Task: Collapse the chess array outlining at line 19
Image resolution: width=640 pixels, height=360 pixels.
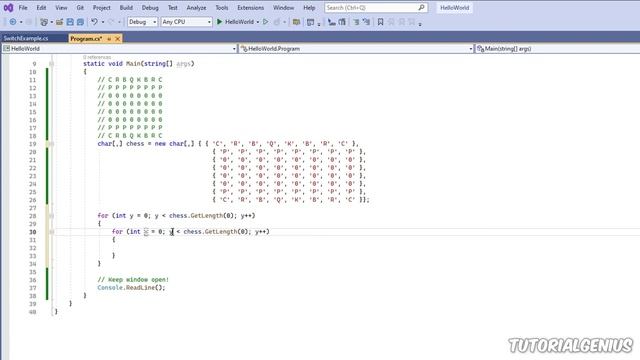Action: (51, 144)
